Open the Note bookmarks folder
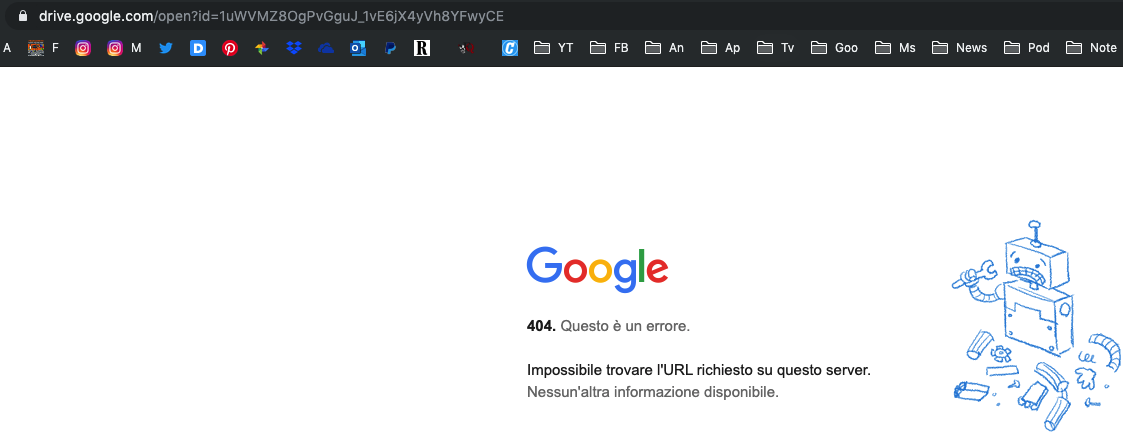 tap(1091, 48)
